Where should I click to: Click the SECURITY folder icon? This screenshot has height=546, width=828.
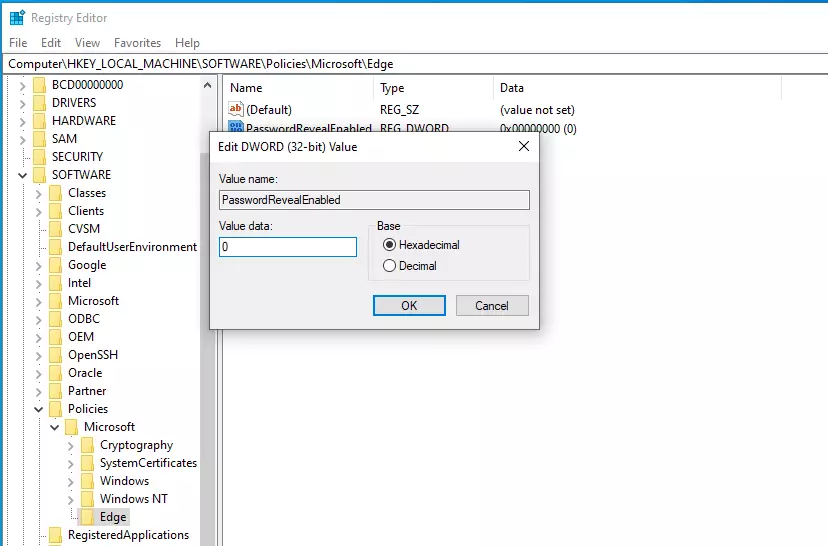[40, 156]
